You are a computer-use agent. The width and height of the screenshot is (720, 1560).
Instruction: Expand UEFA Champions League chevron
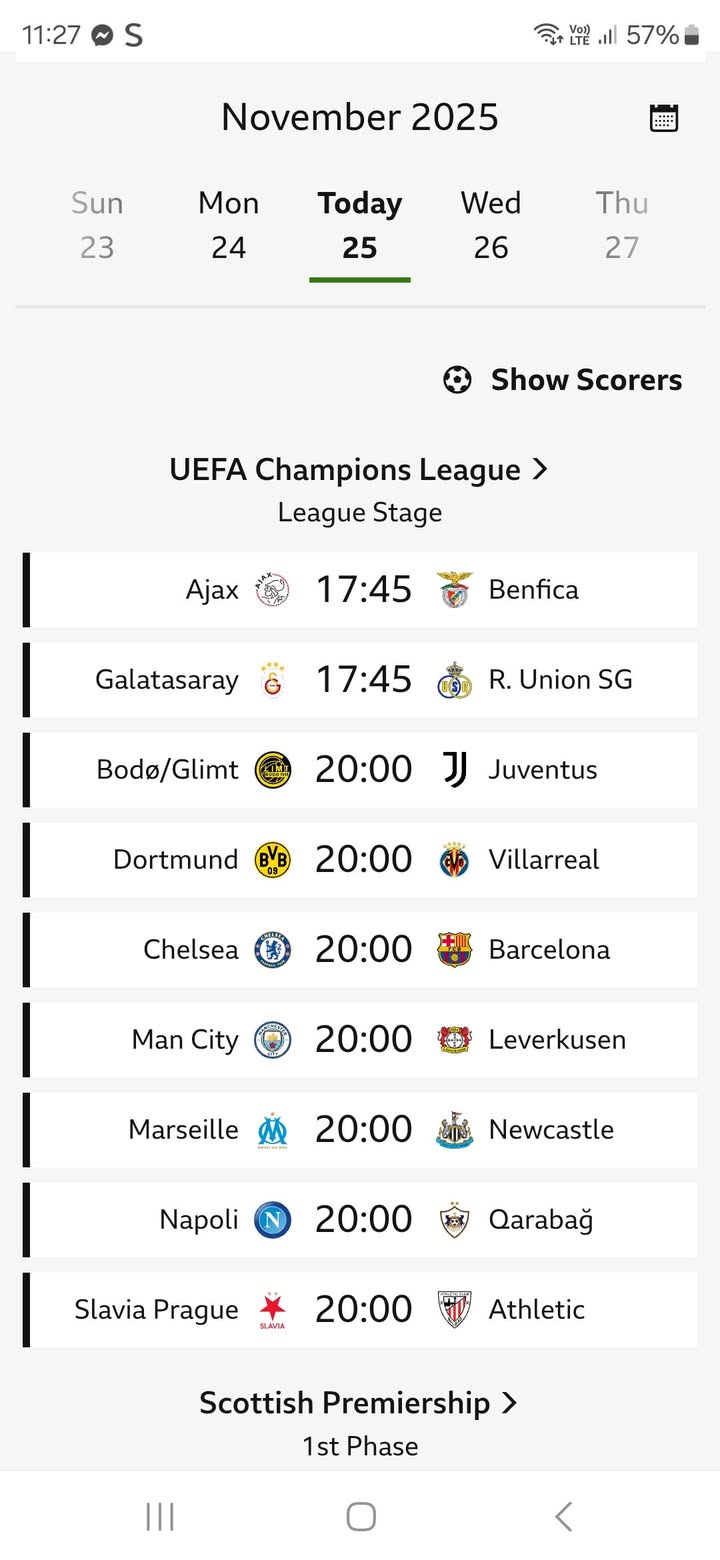(541, 469)
